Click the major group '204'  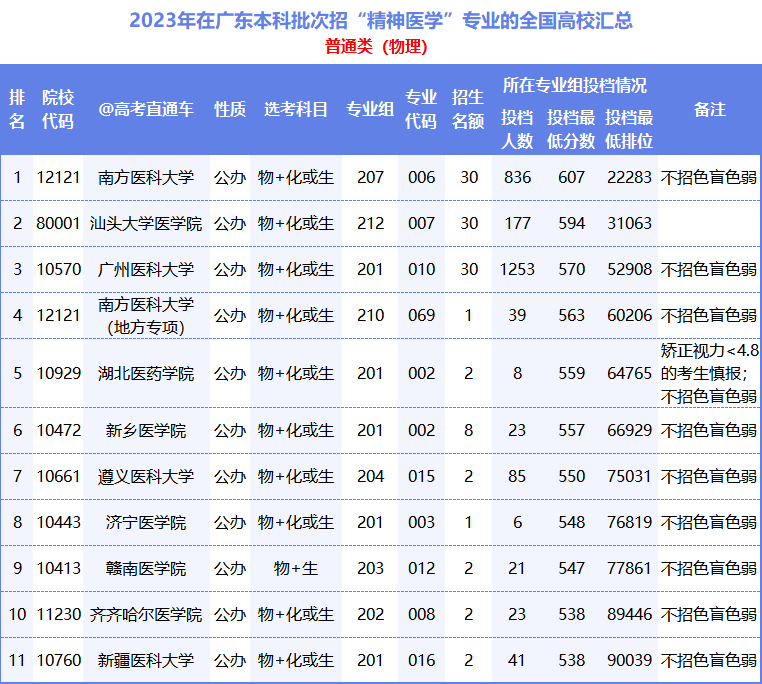[370, 476]
